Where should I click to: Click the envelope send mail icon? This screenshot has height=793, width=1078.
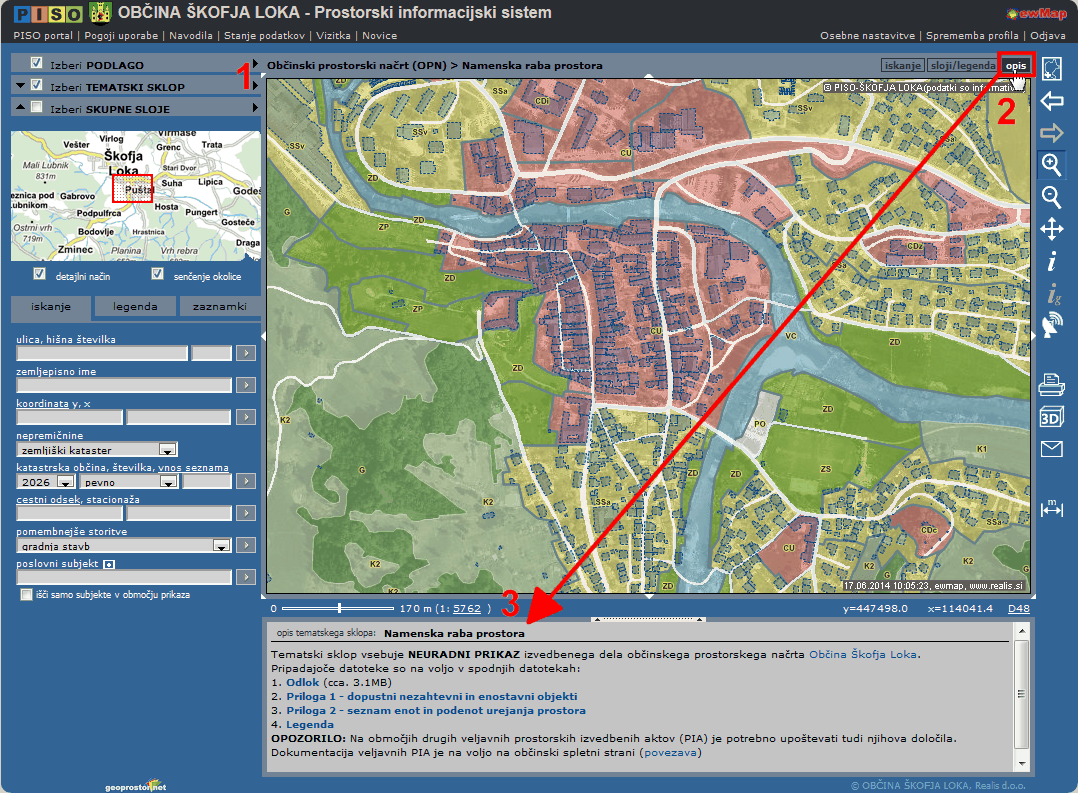point(1051,449)
